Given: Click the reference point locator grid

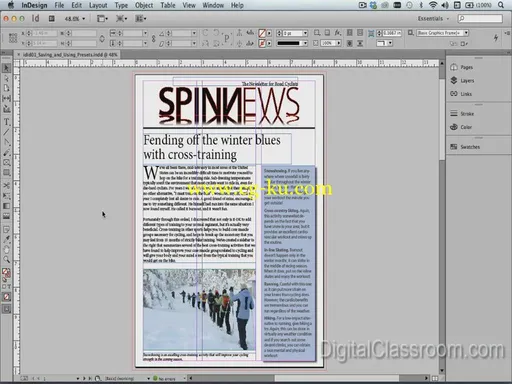Looking at the screenshot, I should pos(13,38).
